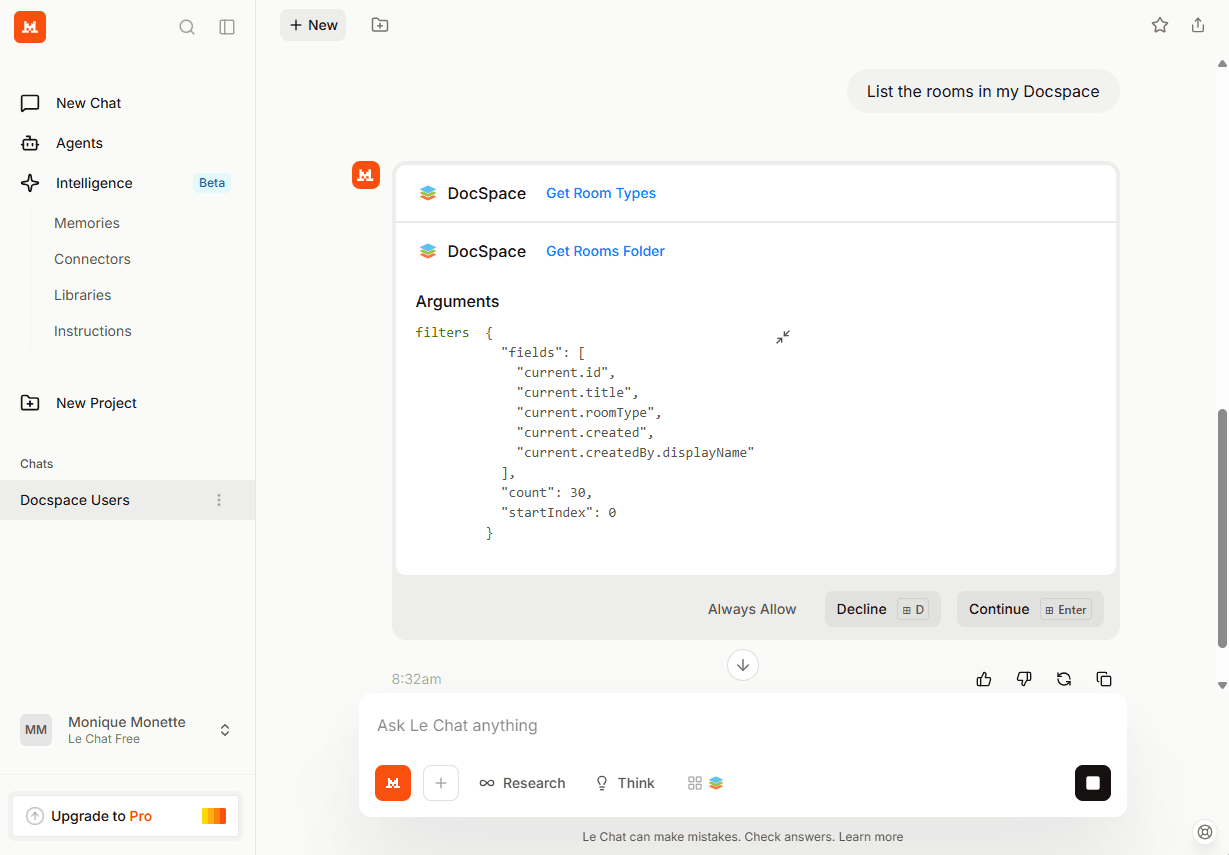This screenshot has width=1229, height=855.
Task: Collapse the sidebar panel
Action: (x=227, y=27)
